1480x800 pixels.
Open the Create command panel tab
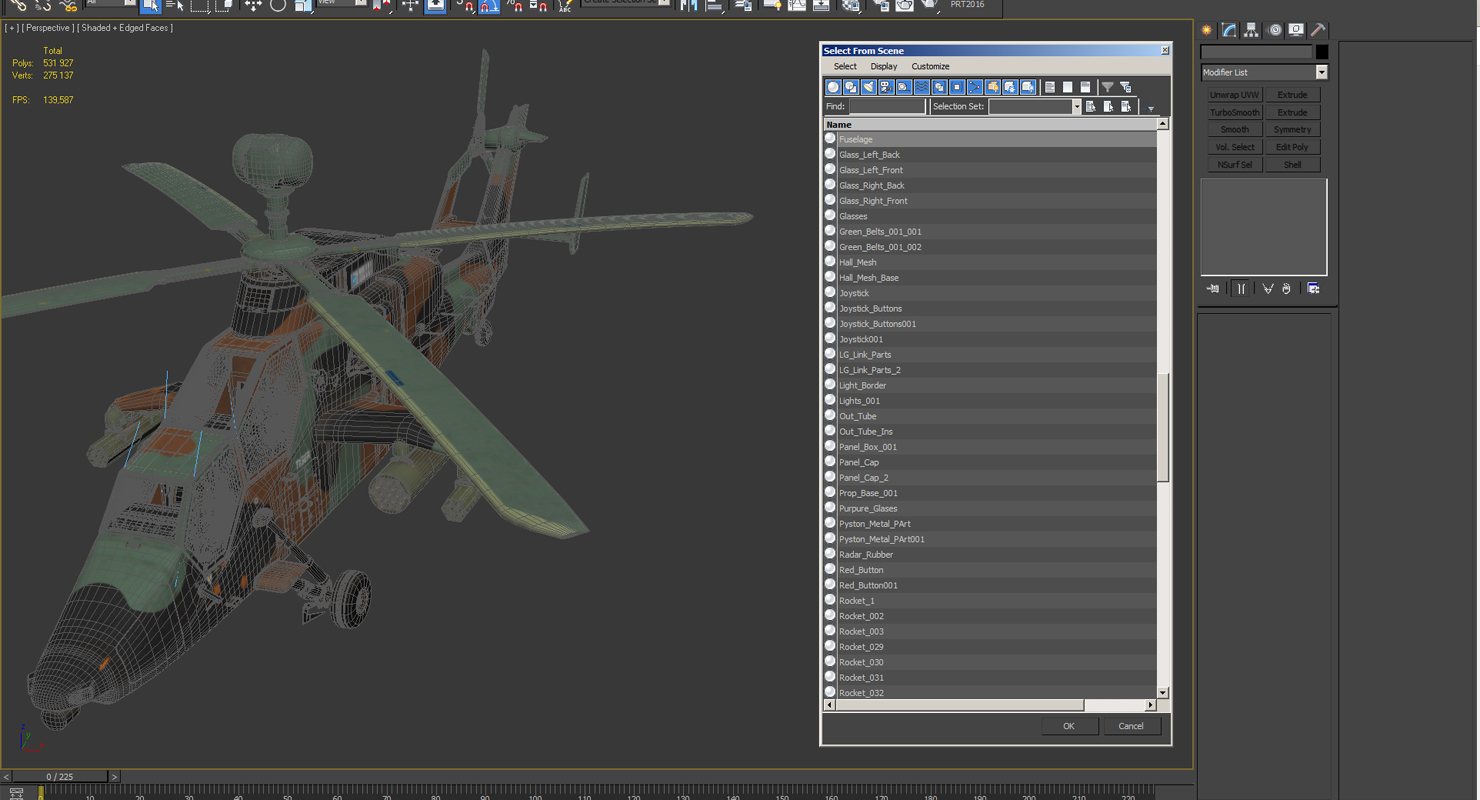[1207, 30]
